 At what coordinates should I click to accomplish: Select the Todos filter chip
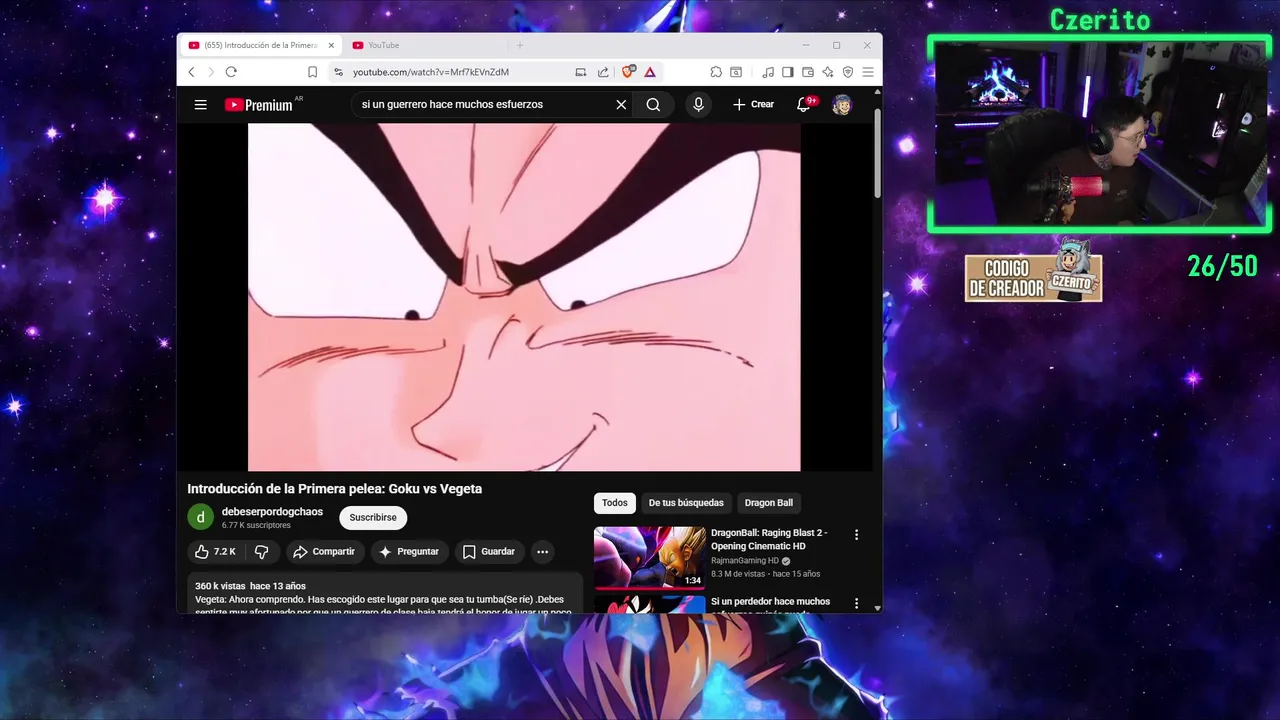click(615, 503)
